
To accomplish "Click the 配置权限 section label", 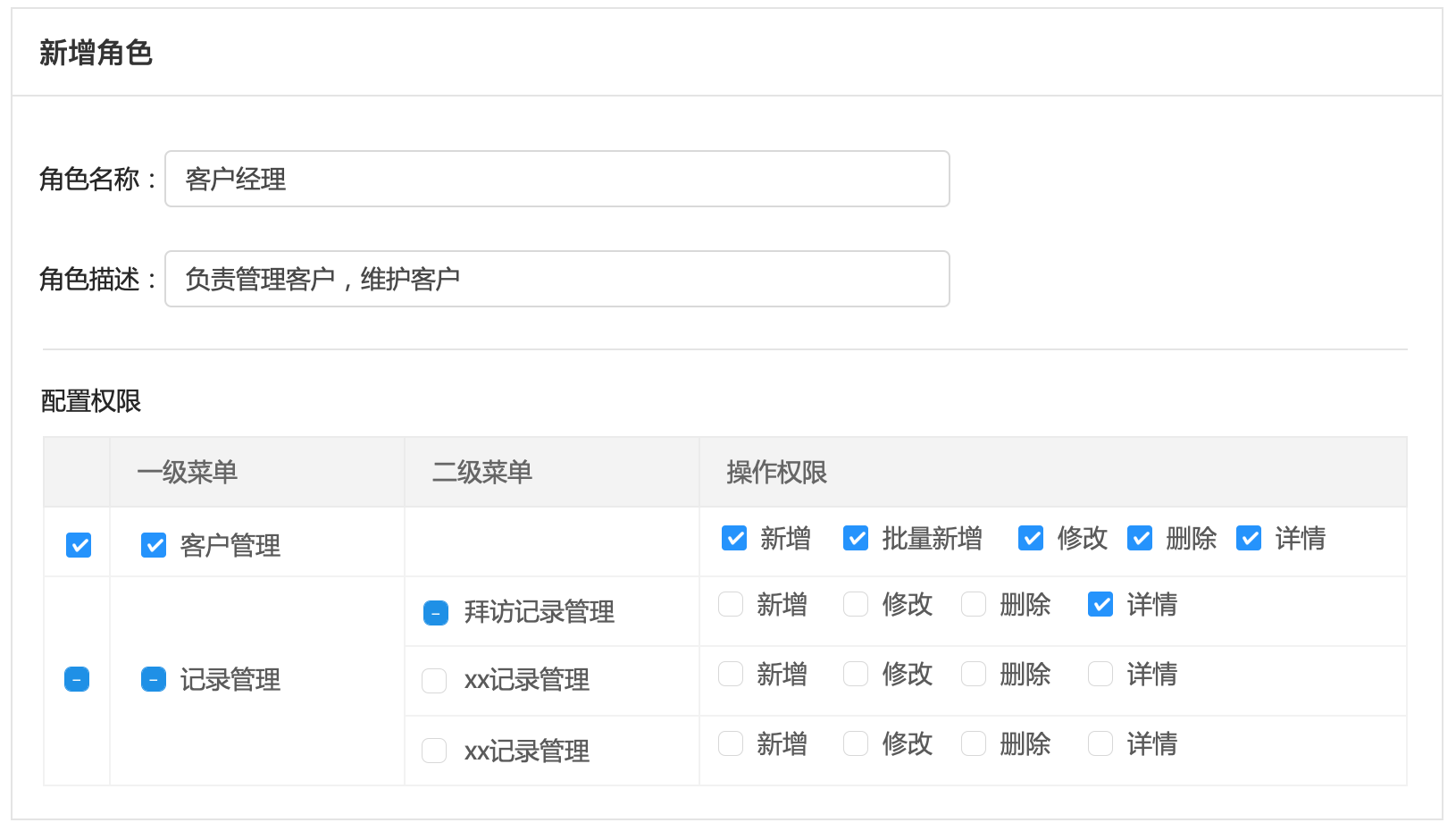I will [91, 400].
